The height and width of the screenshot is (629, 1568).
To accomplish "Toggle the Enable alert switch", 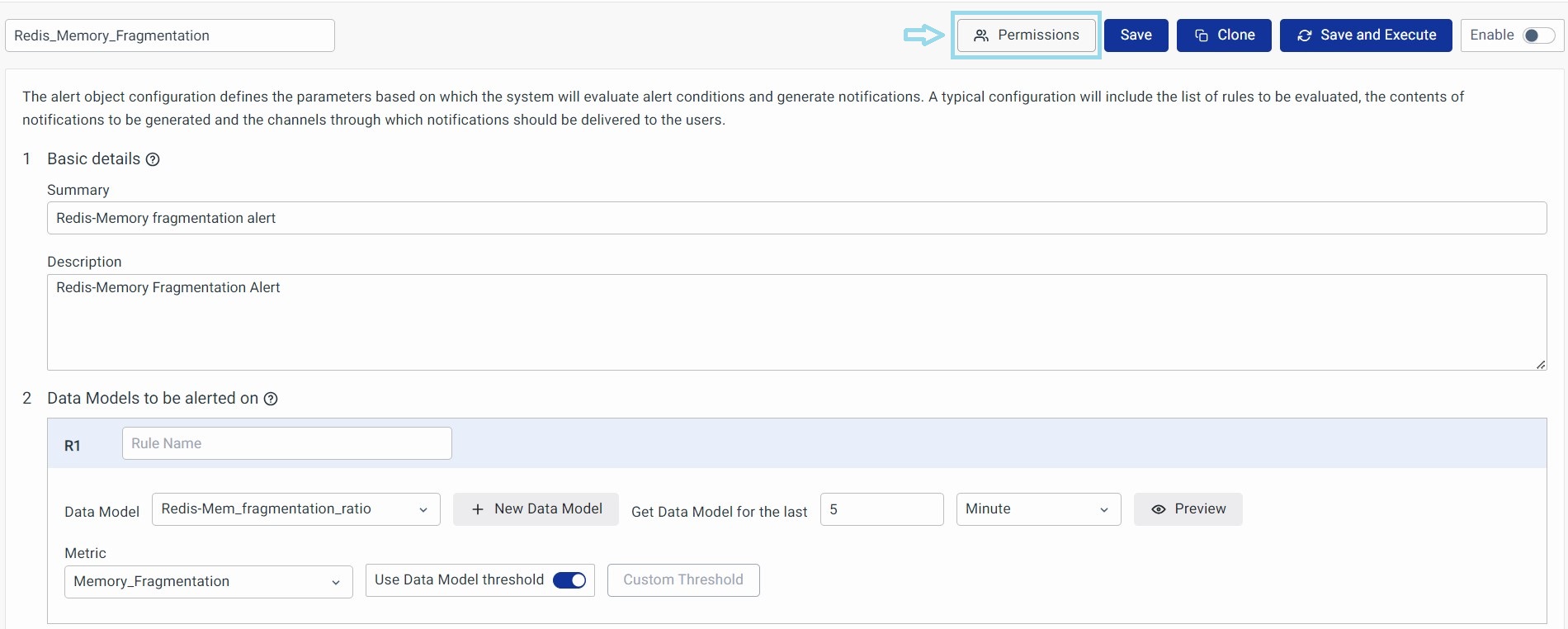I will (x=1538, y=35).
